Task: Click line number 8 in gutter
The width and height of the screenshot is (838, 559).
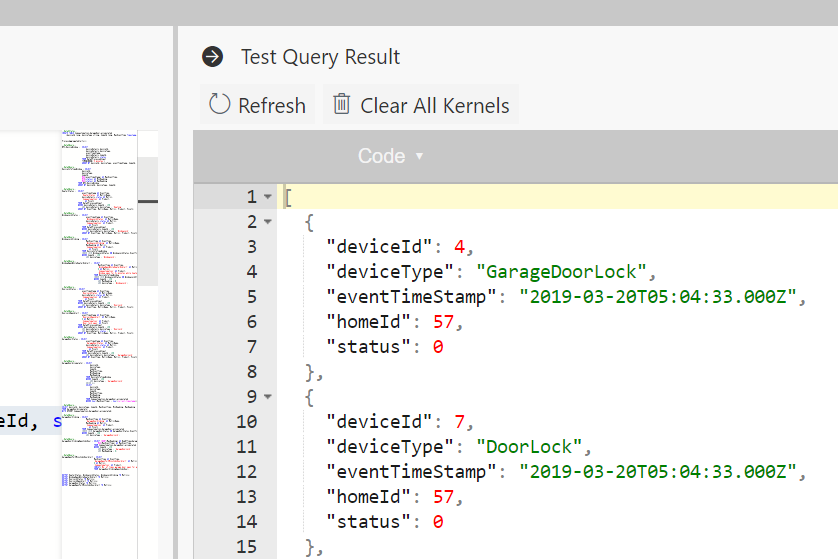Action: click(252, 371)
